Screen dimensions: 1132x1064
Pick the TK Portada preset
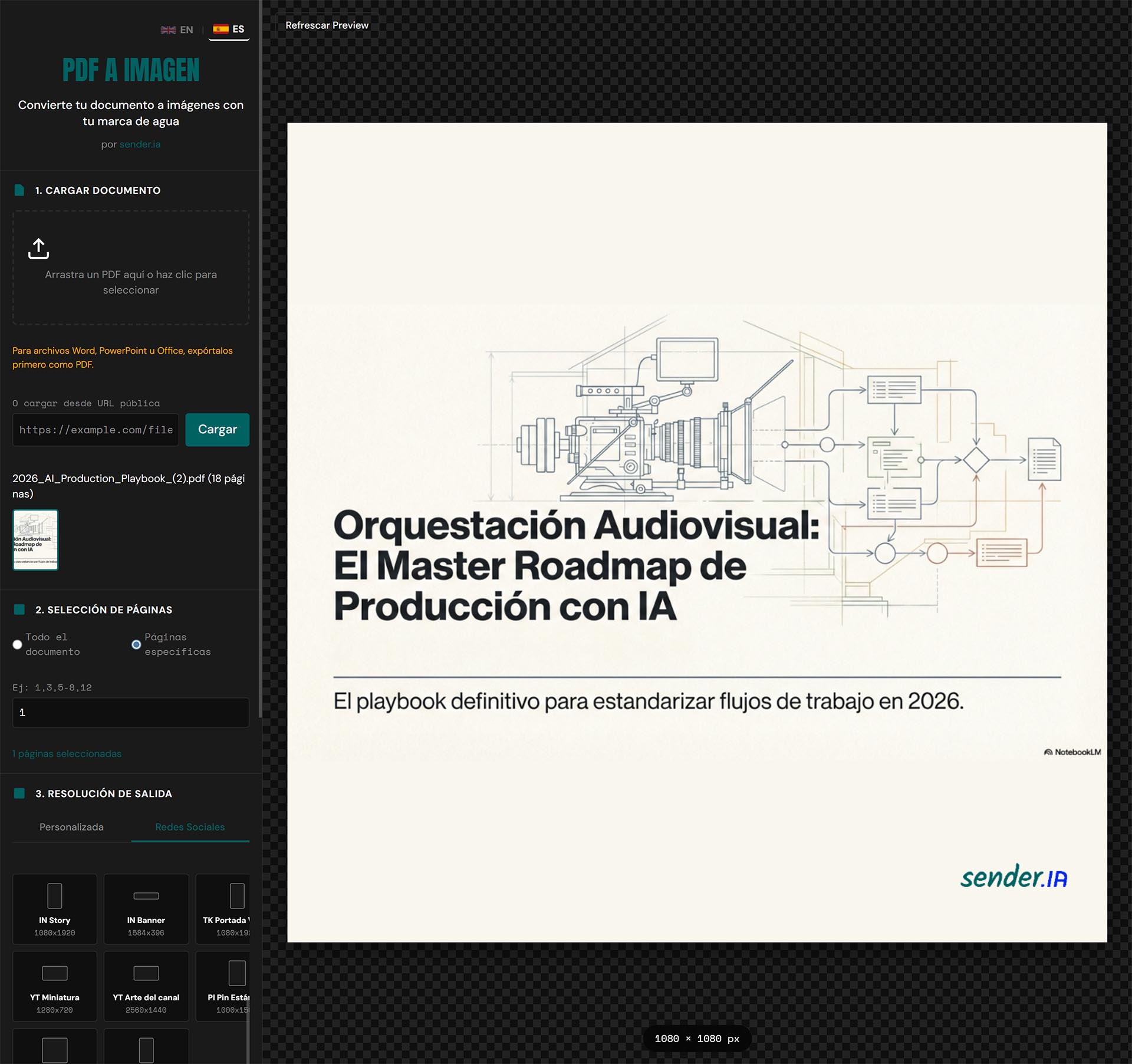point(224,908)
